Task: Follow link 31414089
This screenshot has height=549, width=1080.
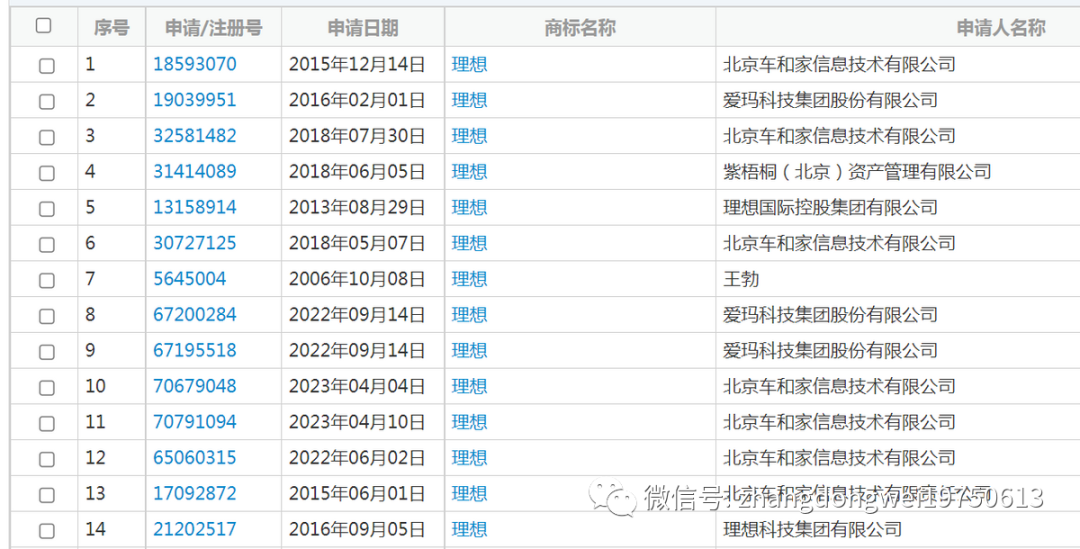Action: coord(194,172)
